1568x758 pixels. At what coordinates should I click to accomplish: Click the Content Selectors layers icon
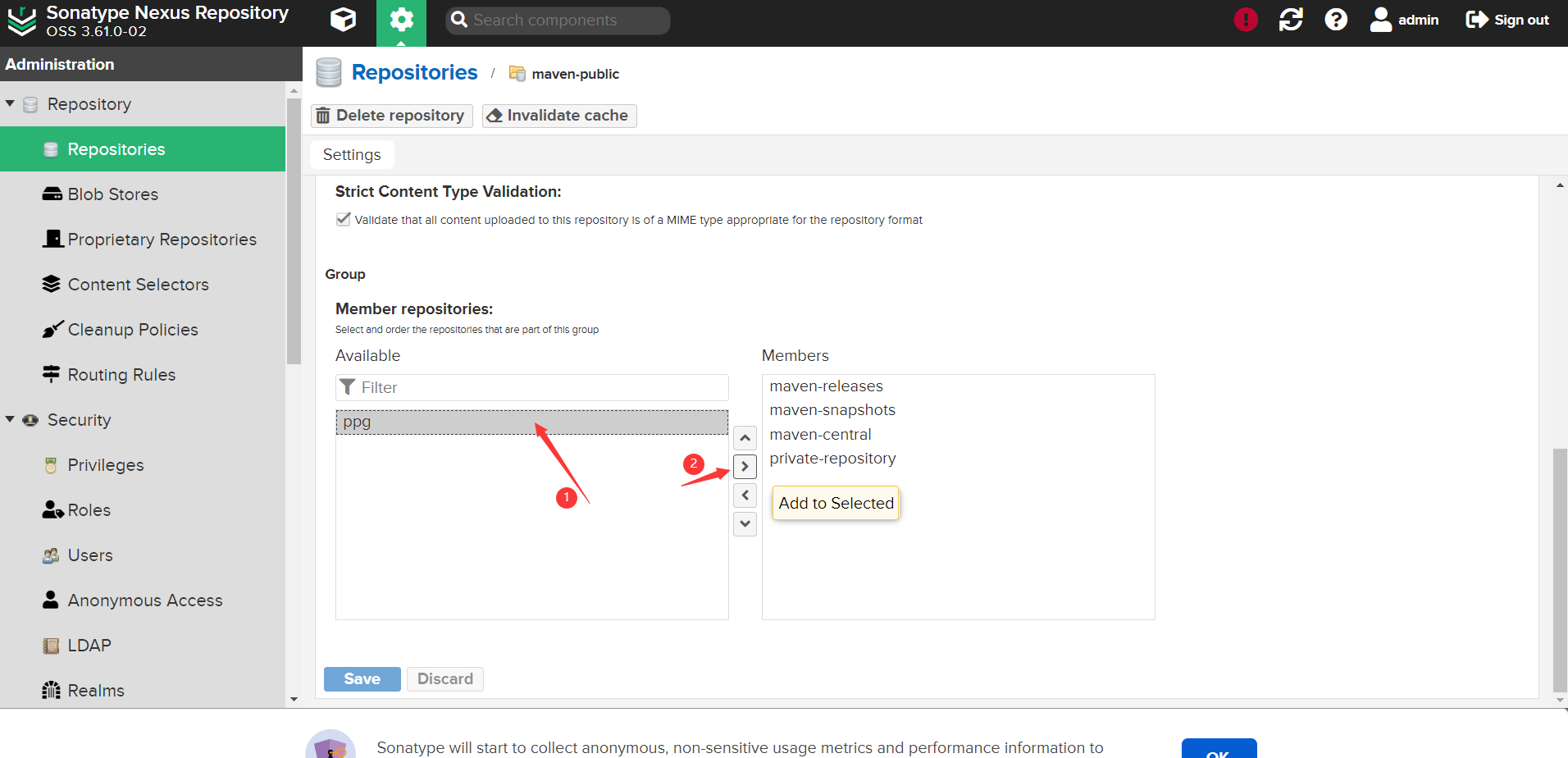pos(52,284)
